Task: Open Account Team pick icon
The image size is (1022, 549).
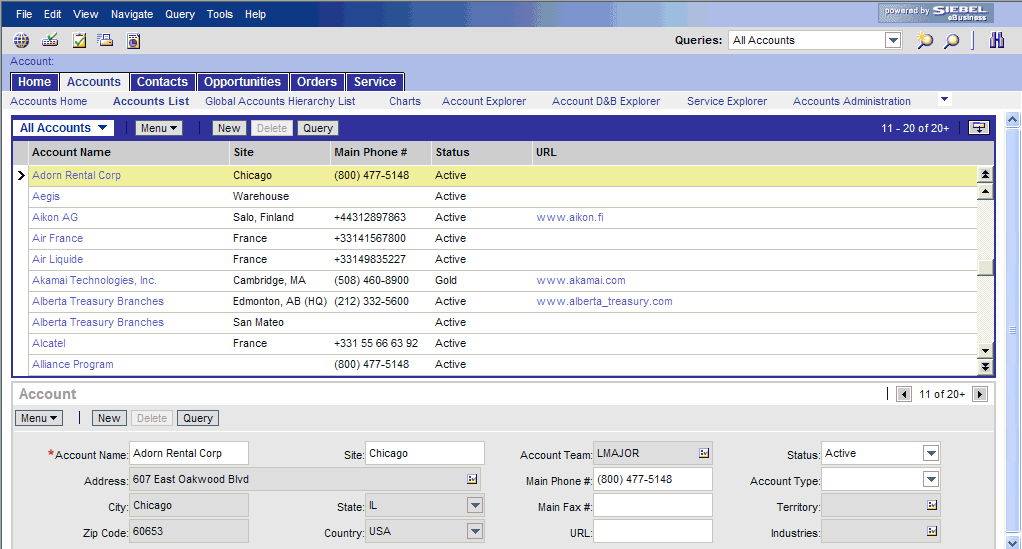Action: pos(704,453)
